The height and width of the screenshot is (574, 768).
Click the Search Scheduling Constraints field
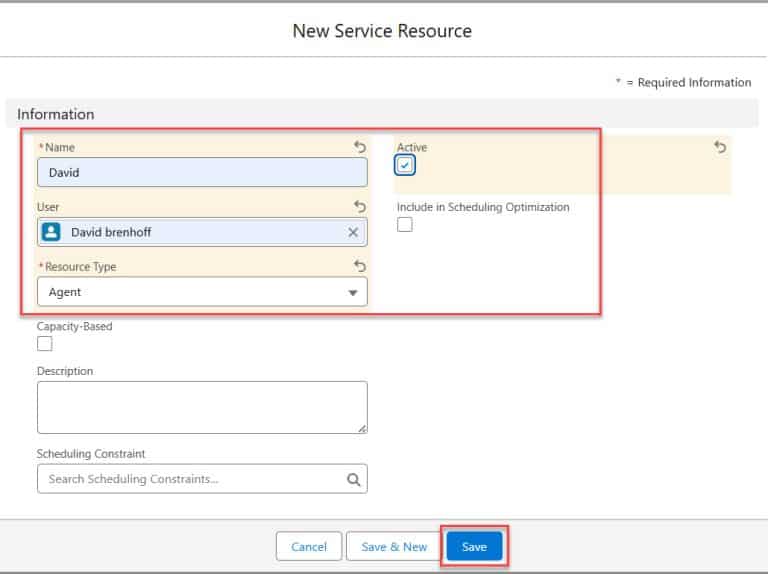tap(202, 479)
